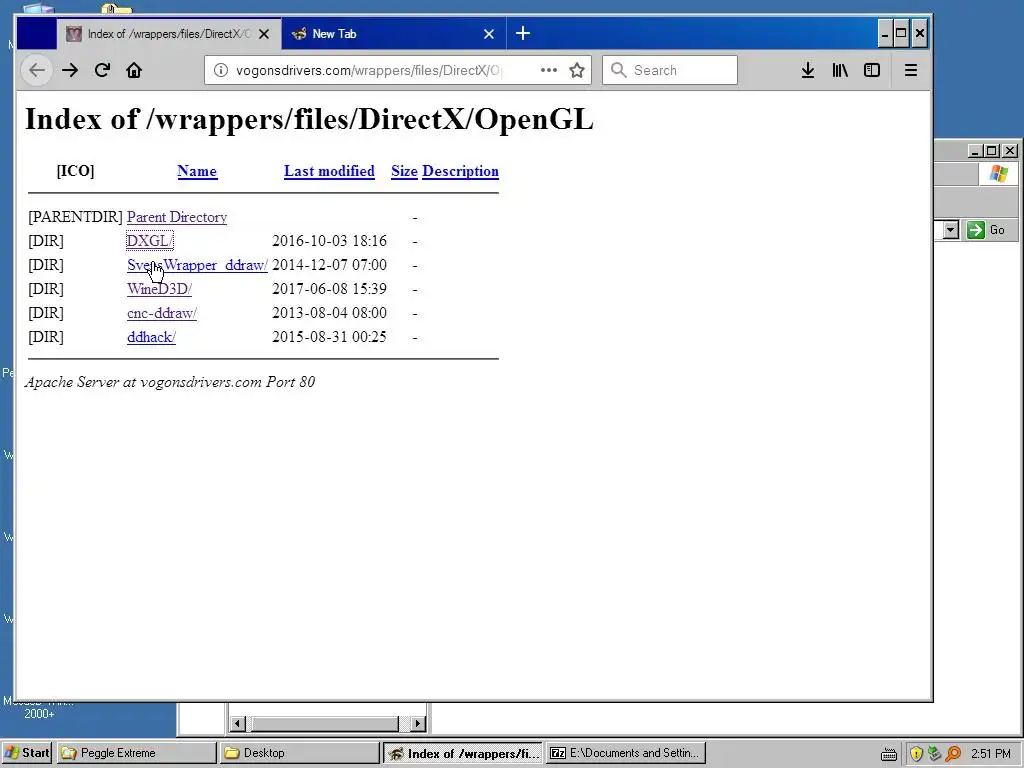Show site information icon in address bar

(x=221, y=70)
